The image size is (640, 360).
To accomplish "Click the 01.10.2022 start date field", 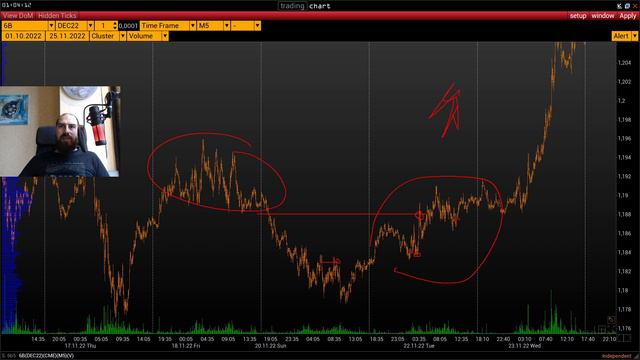I will click(x=23, y=36).
